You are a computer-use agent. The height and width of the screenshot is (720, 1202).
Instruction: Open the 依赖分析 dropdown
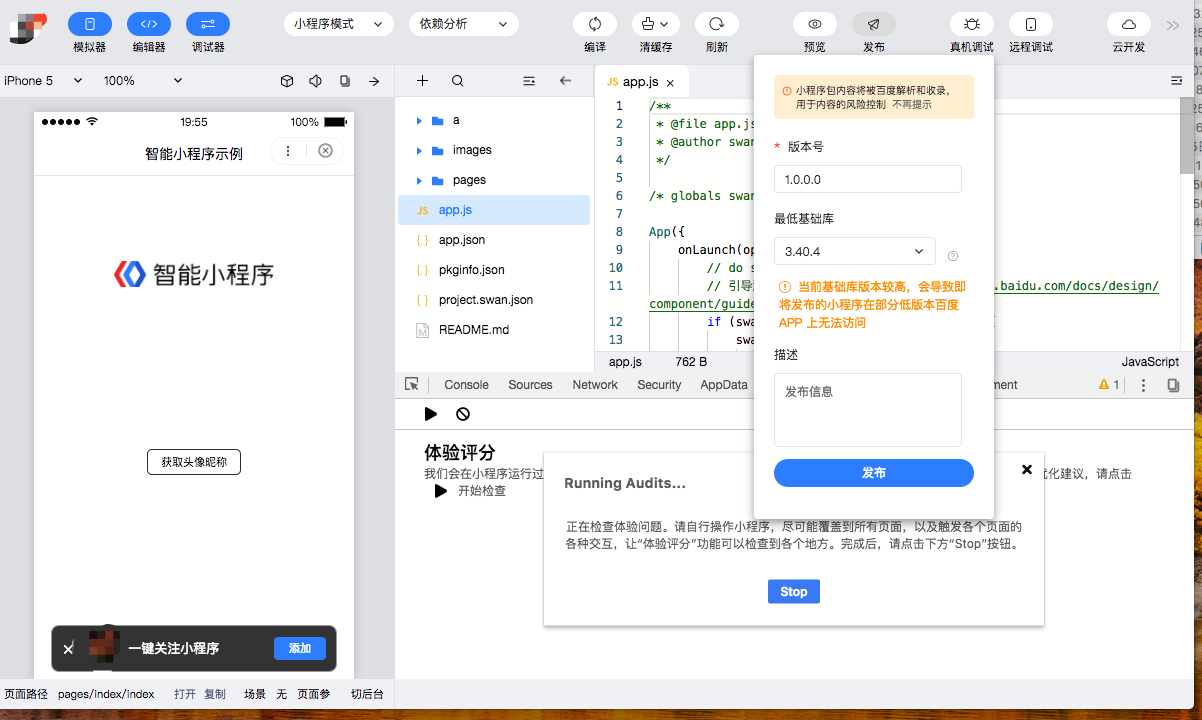(x=463, y=24)
